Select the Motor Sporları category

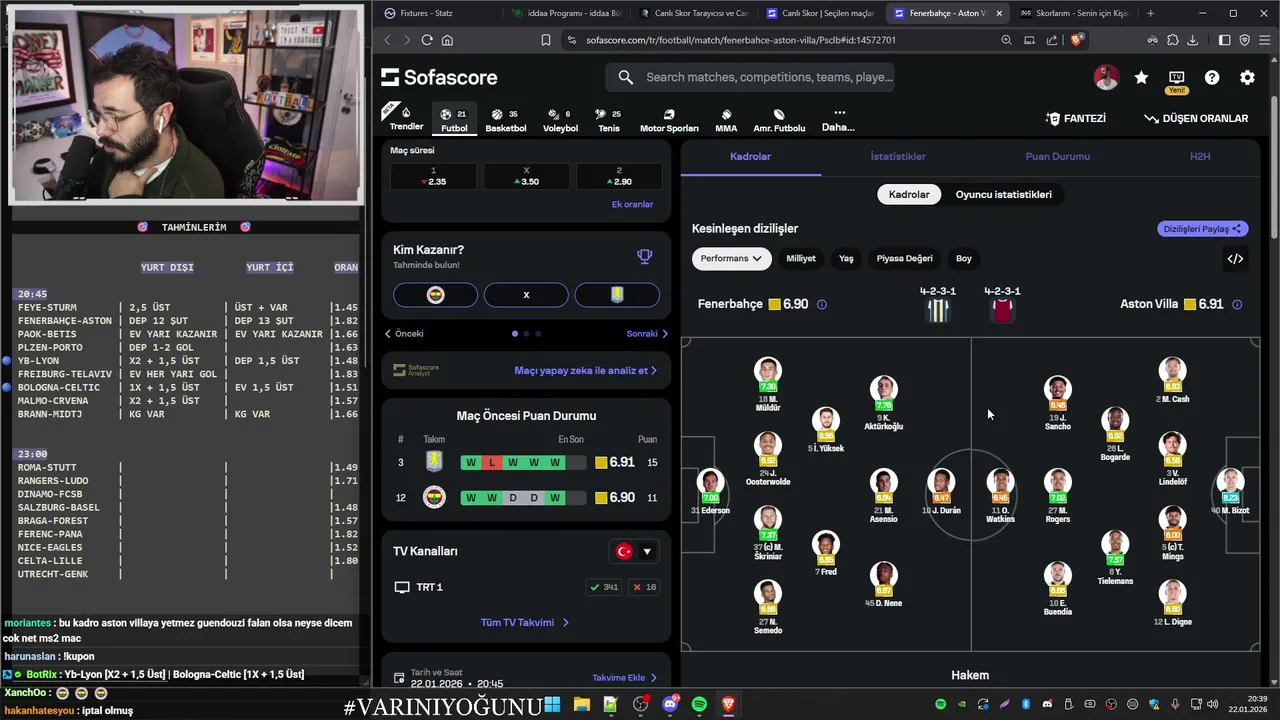[669, 120]
